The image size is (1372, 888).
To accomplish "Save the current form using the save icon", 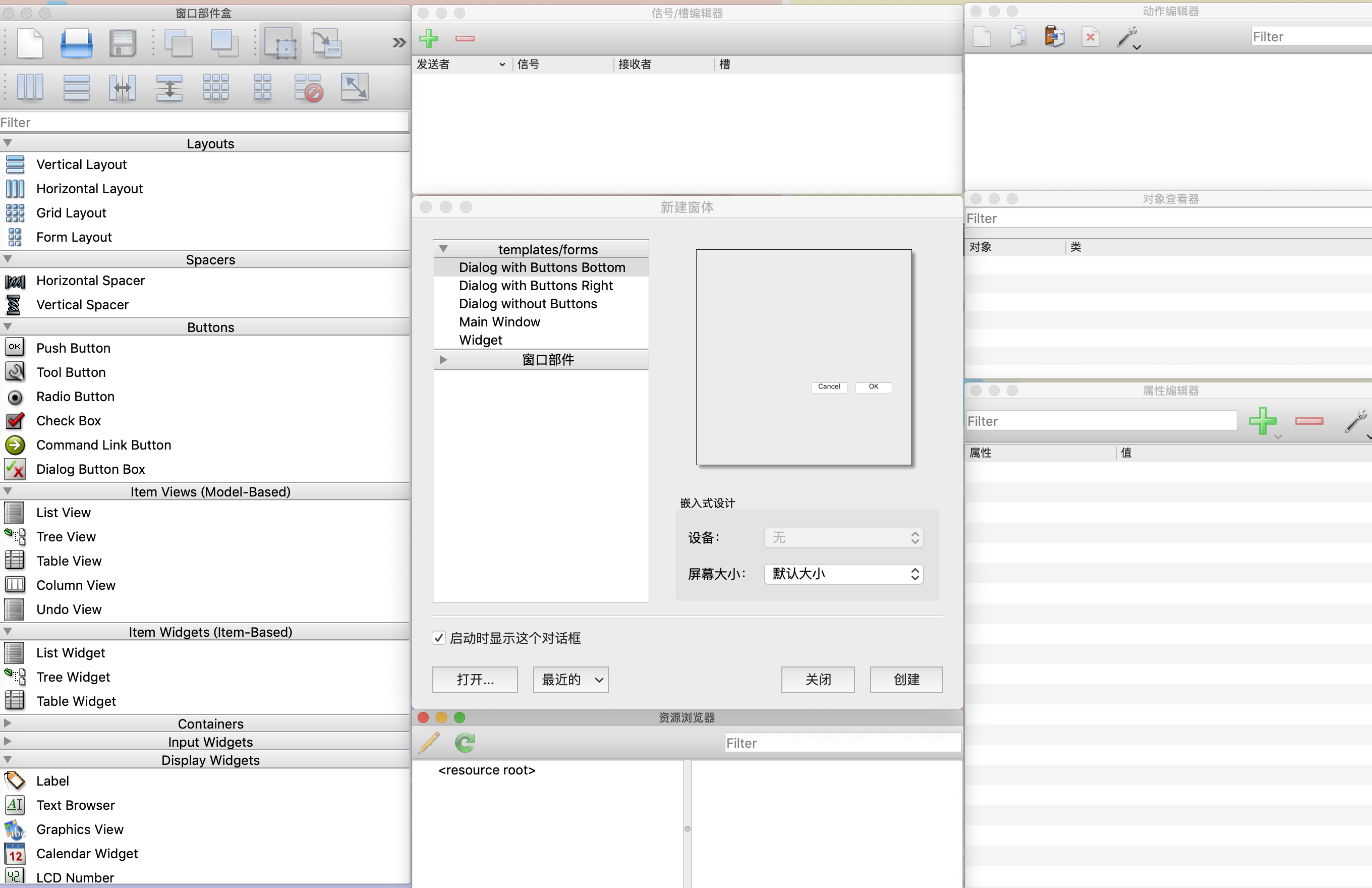I will pos(122,43).
